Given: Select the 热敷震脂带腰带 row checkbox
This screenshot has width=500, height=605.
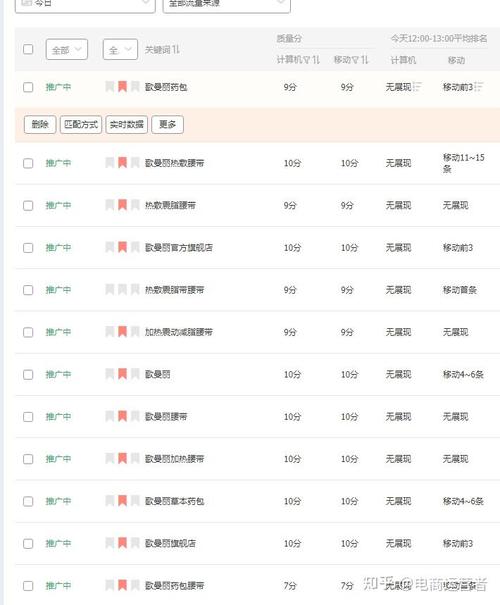Looking at the screenshot, I should (28, 290).
